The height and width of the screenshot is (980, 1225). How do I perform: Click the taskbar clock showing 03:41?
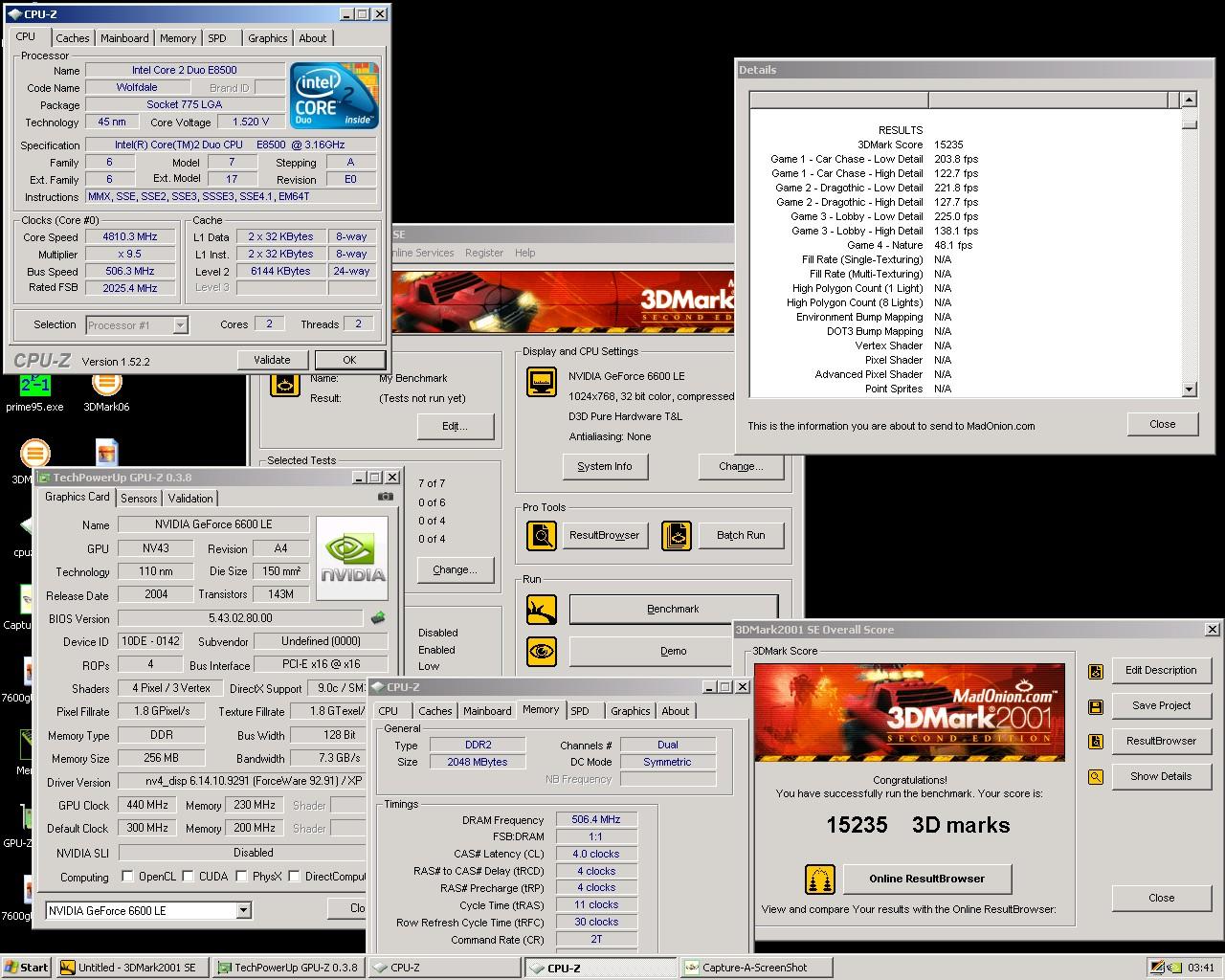[x=1200, y=968]
